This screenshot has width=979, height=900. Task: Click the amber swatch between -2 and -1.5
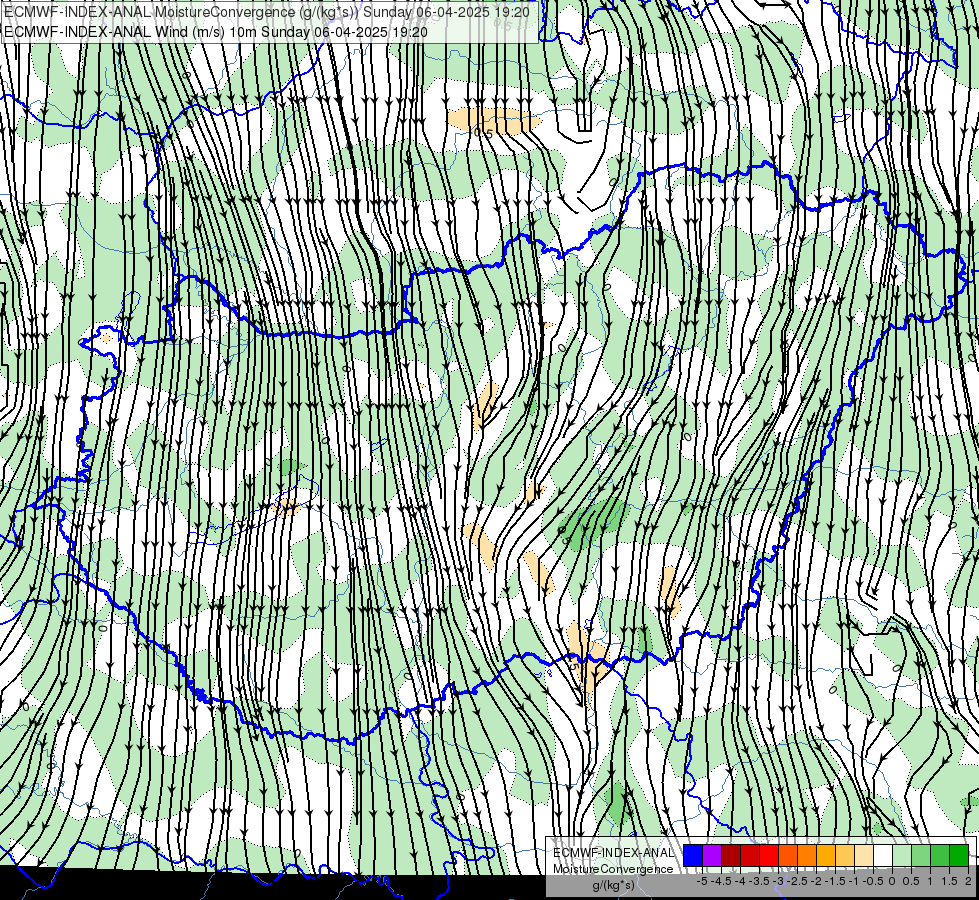826,855
